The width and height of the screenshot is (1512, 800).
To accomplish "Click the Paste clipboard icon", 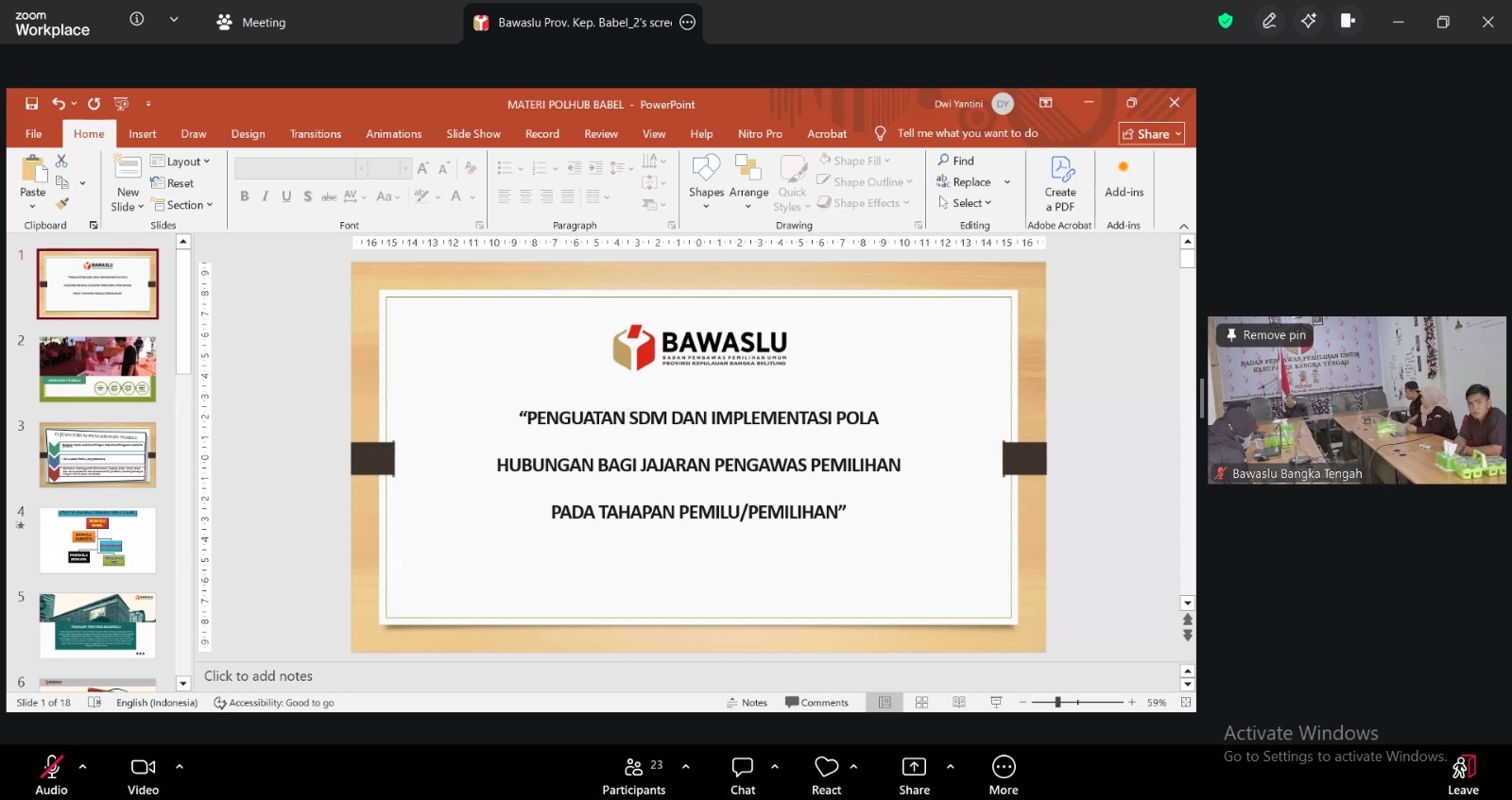I will pos(33,169).
